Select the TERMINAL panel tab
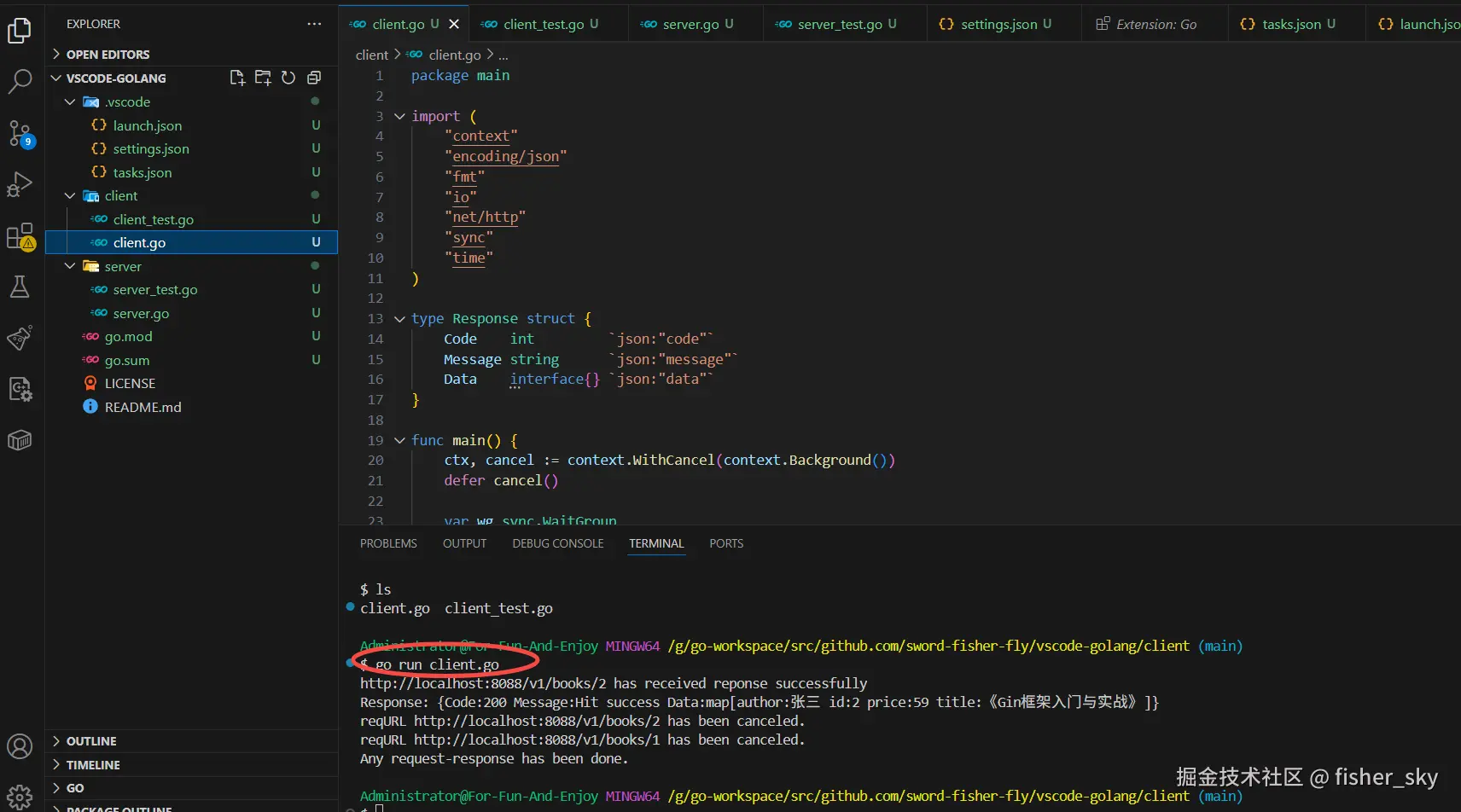Viewport: 1461px width, 812px height. click(656, 543)
